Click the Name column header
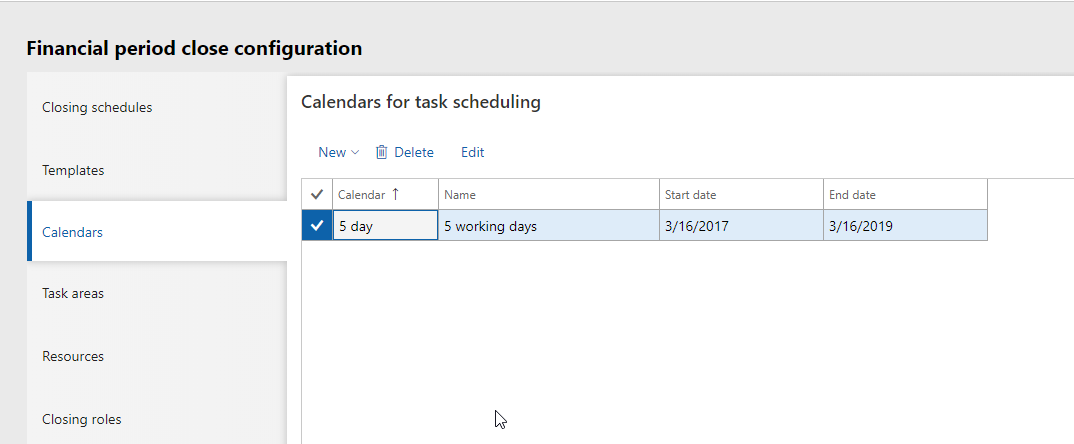Viewport: 1074px width, 444px height. tap(460, 195)
